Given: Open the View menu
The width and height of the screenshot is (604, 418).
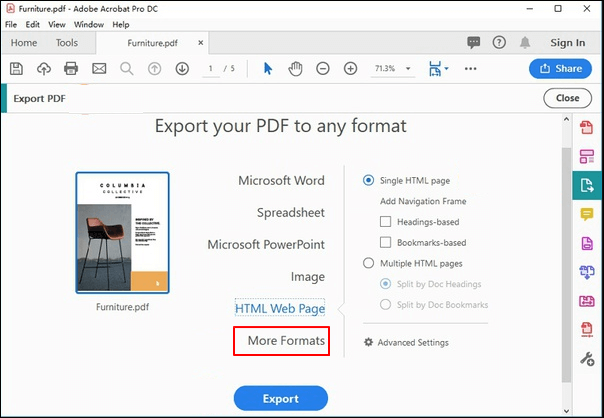Looking at the screenshot, I should pyautogui.click(x=57, y=25).
